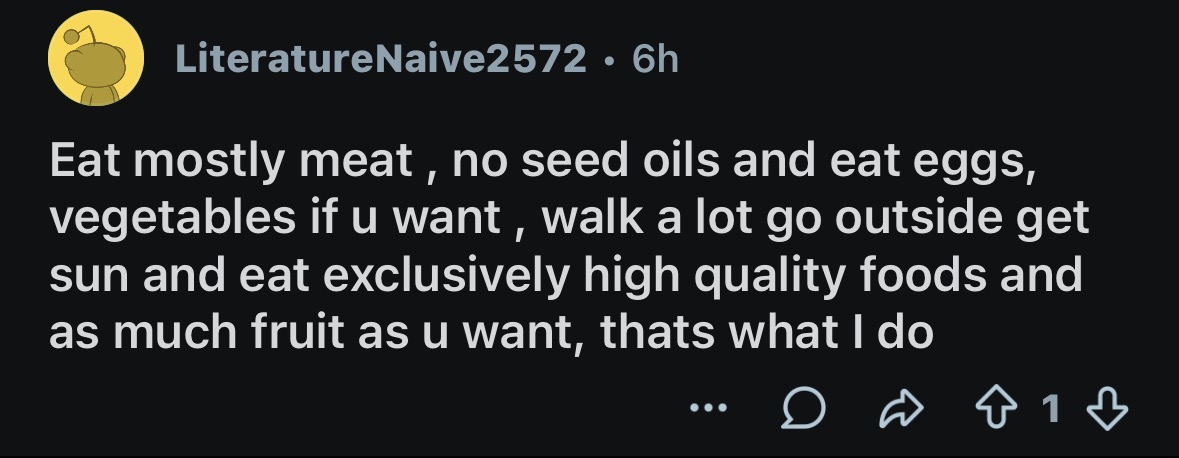Click the word "vegetables" in the comment

[x=173, y=218]
